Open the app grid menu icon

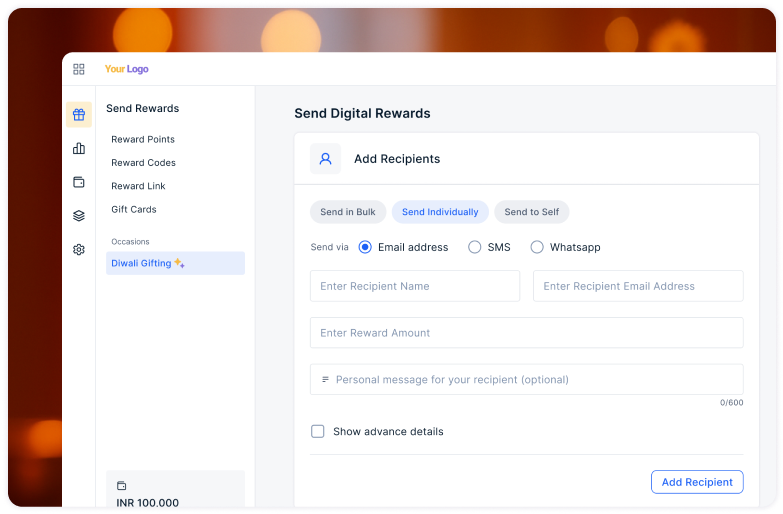coord(79,69)
